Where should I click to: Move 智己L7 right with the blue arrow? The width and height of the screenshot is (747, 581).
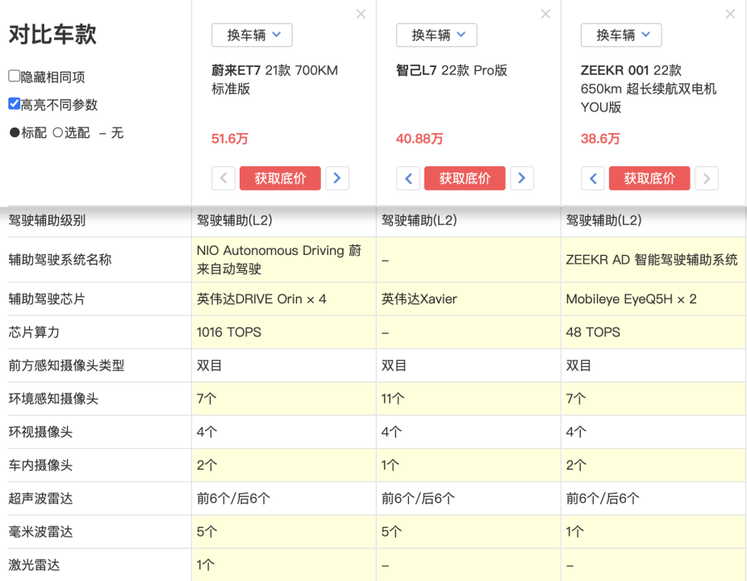(x=522, y=178)
